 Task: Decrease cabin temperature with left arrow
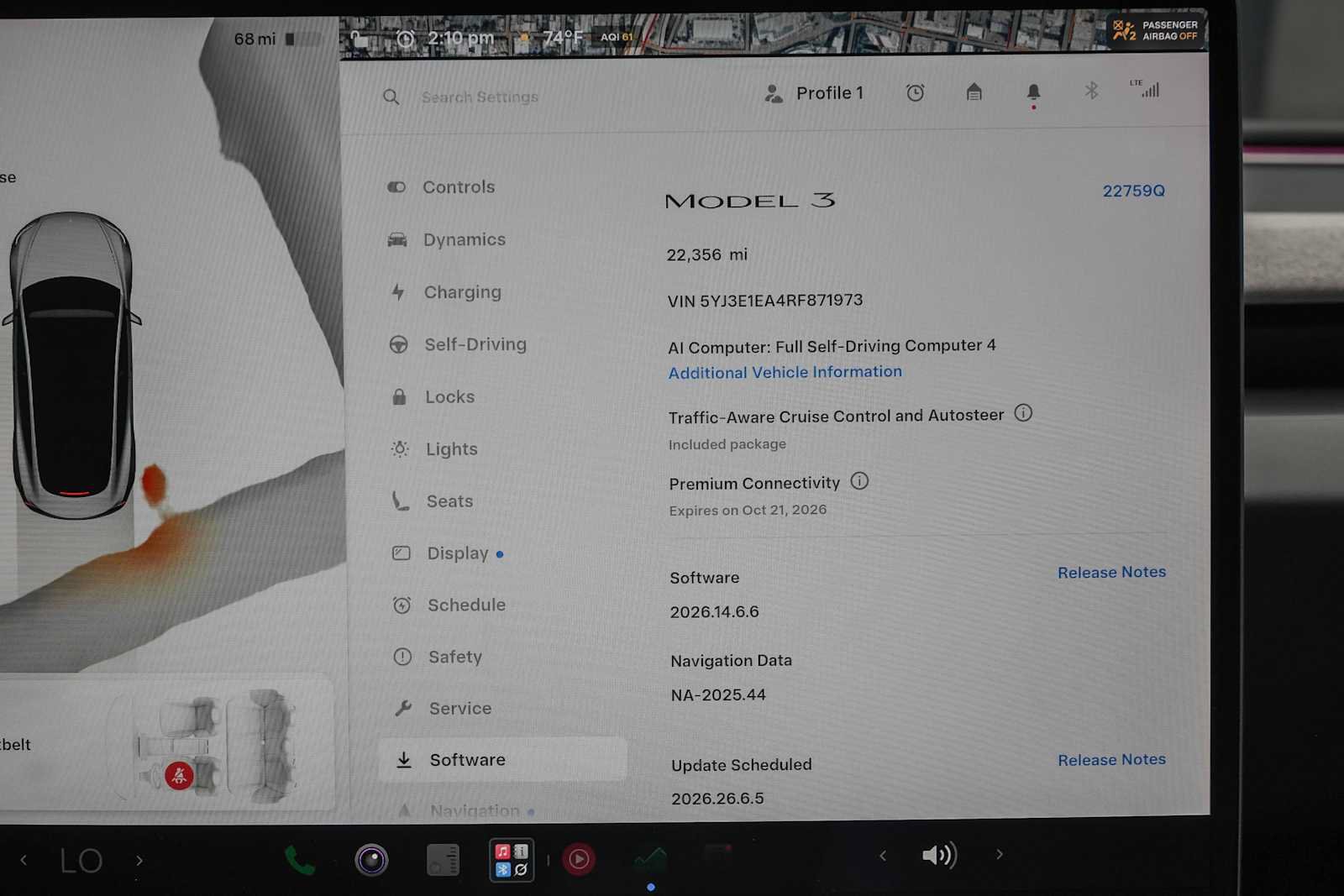[x=24, y=860]
